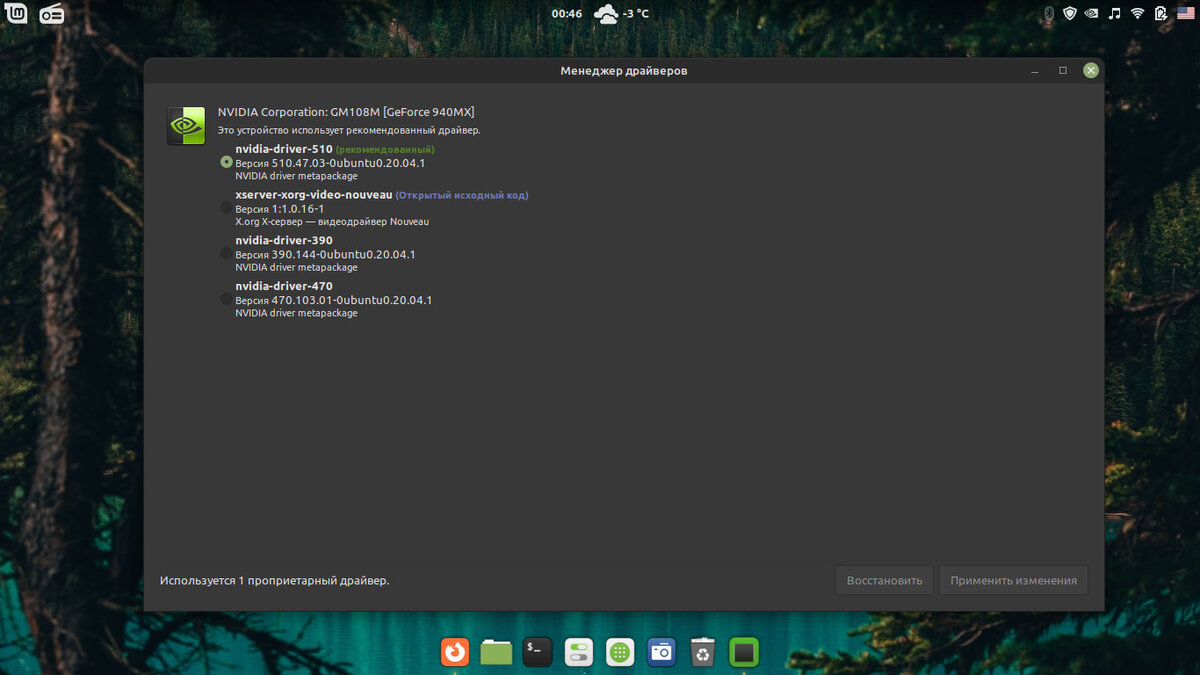The width and height of the screenshot is (1200, 675).
Task: Open the shield security tray icon
Action: (x=1070, y=13)
